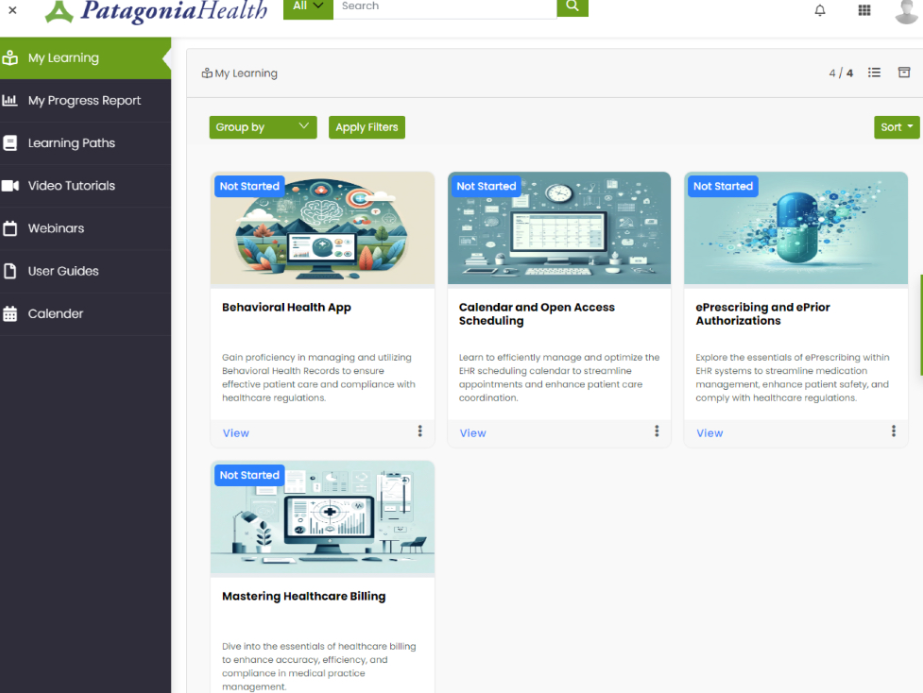Open the apps grid icon in the header

pyautogui.click(x=864, y=11)
